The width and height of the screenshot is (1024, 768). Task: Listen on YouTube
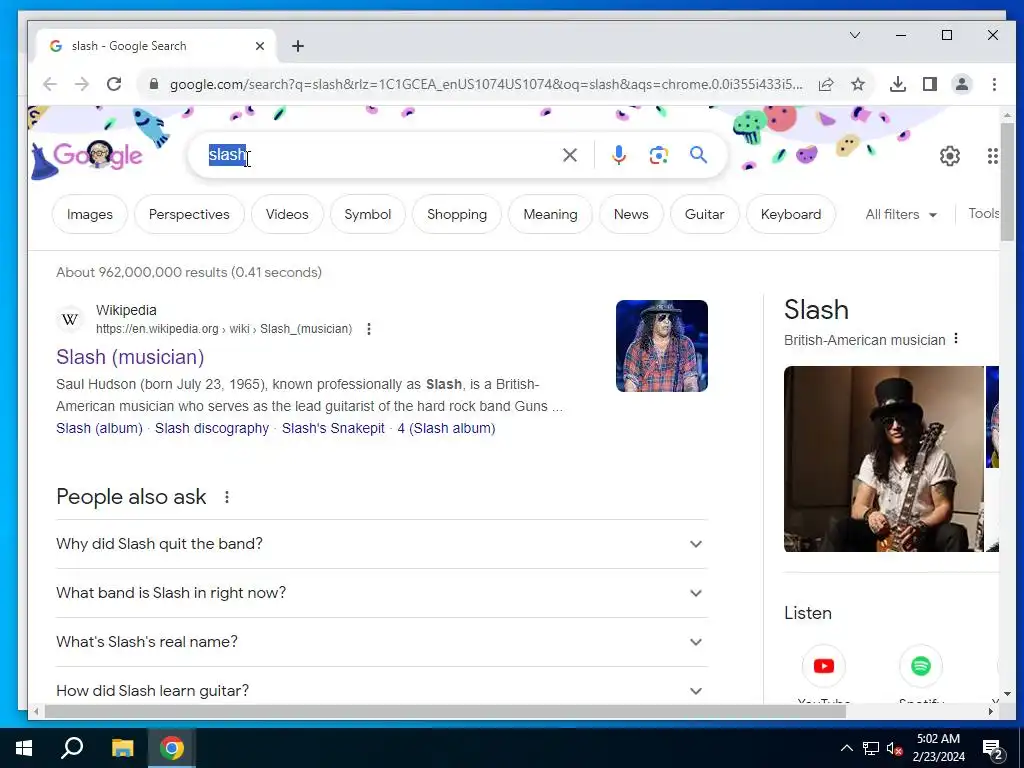[x=824, y=666]
